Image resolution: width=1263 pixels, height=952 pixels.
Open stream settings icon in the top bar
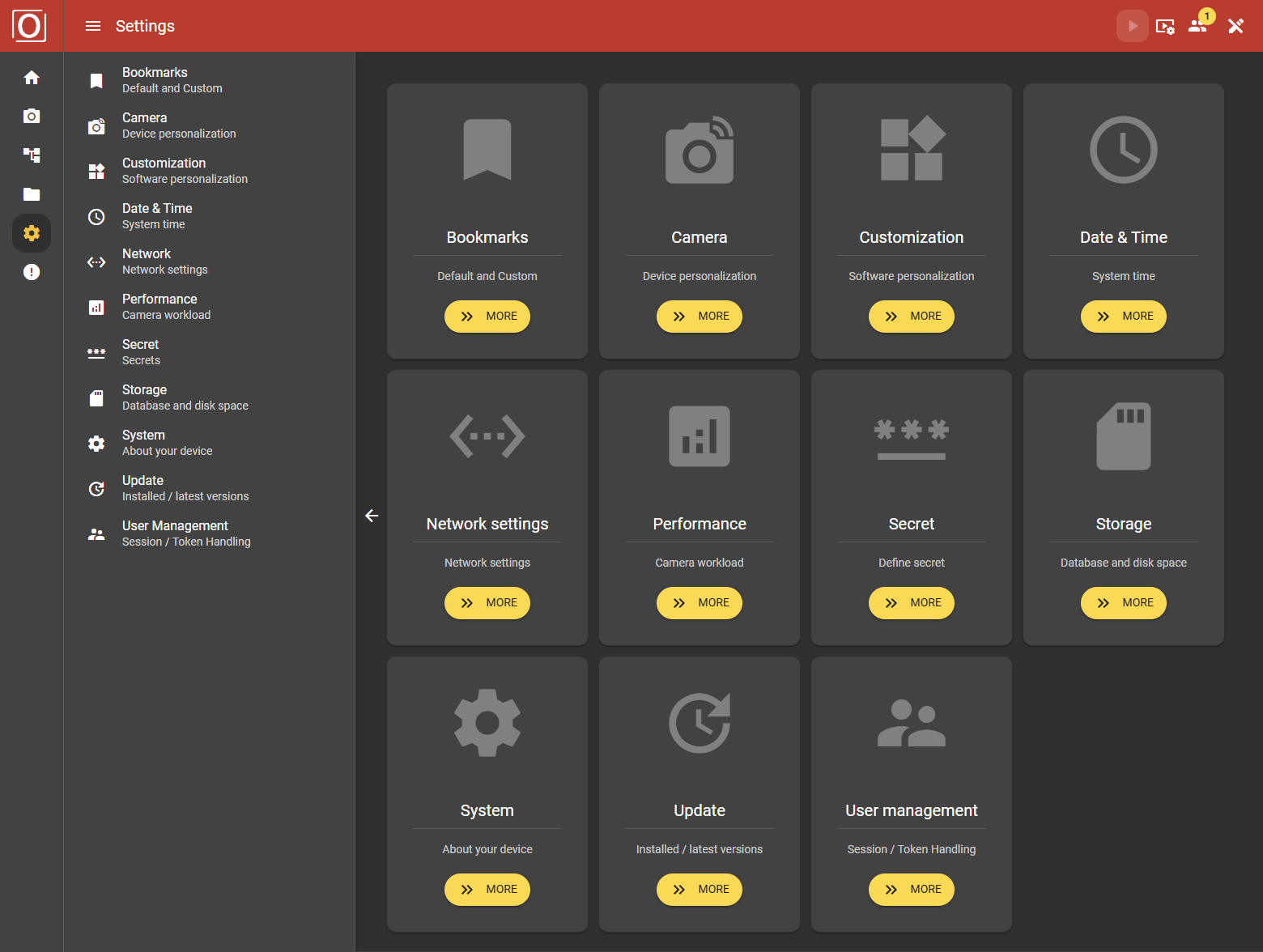pyautogui.click(x=1166, y=26)
